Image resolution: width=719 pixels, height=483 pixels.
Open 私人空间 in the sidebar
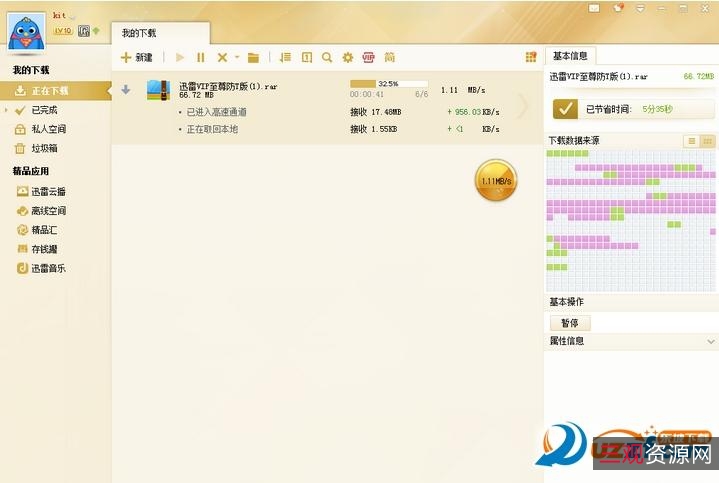[x=48, y=129]
